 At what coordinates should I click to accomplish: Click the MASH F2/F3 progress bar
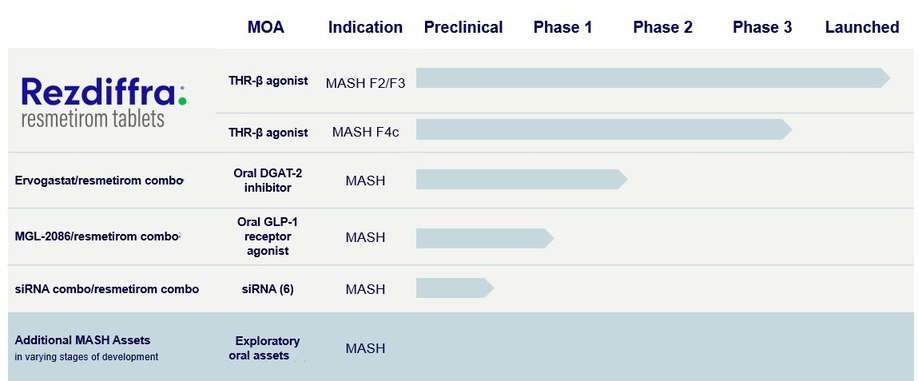653,78
